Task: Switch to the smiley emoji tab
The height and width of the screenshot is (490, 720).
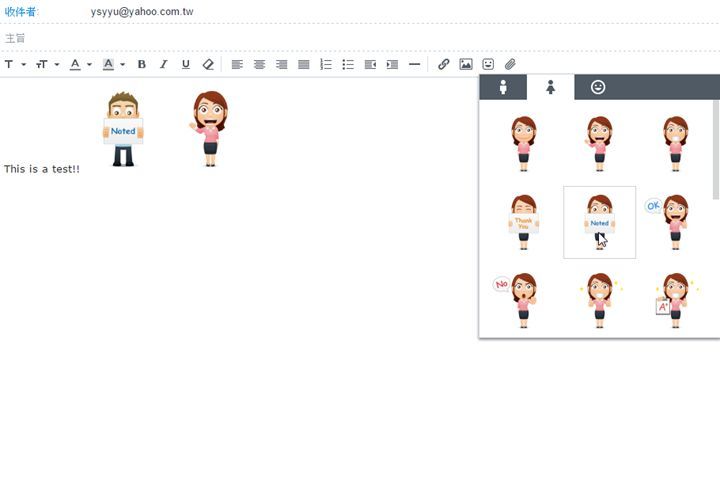Action: [x=598, y=87]
